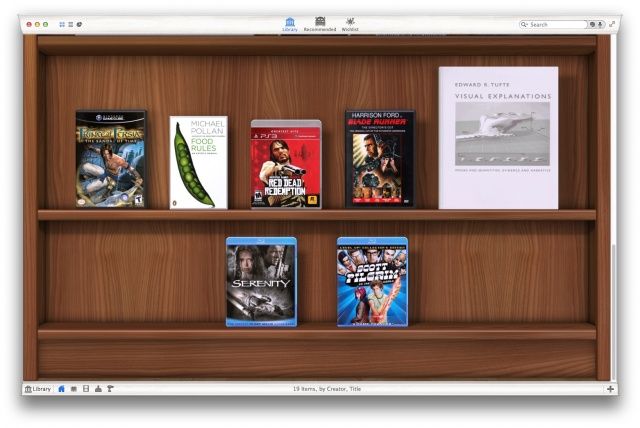Open the Wishlist tab
The height and width of the screenshot is (428, 640).
tap(350, 23)
